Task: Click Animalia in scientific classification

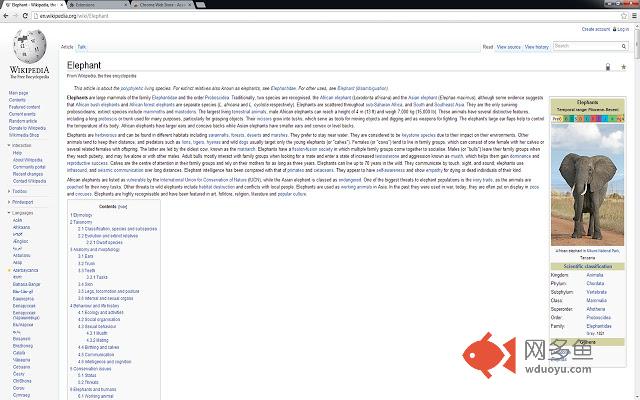Action: (595, 275)
